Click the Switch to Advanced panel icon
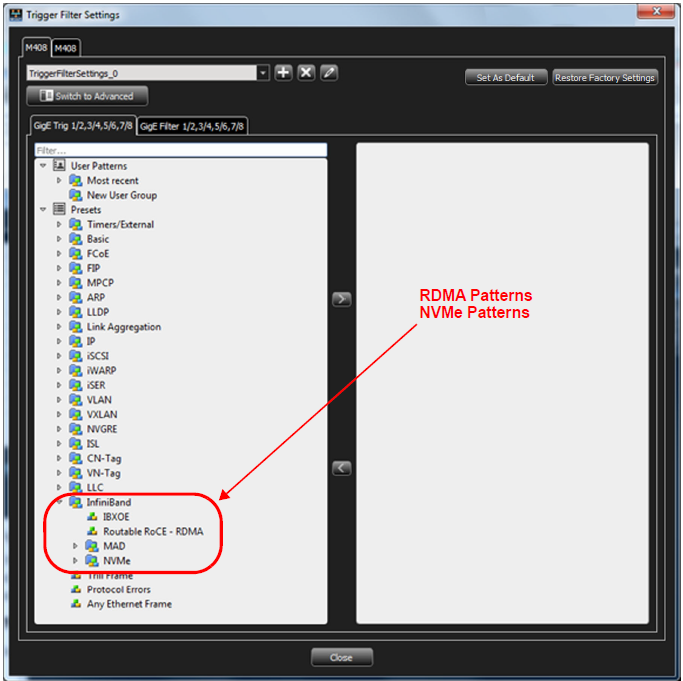Image resolution: width=683 pixels, height=681 pixels. 46,95
